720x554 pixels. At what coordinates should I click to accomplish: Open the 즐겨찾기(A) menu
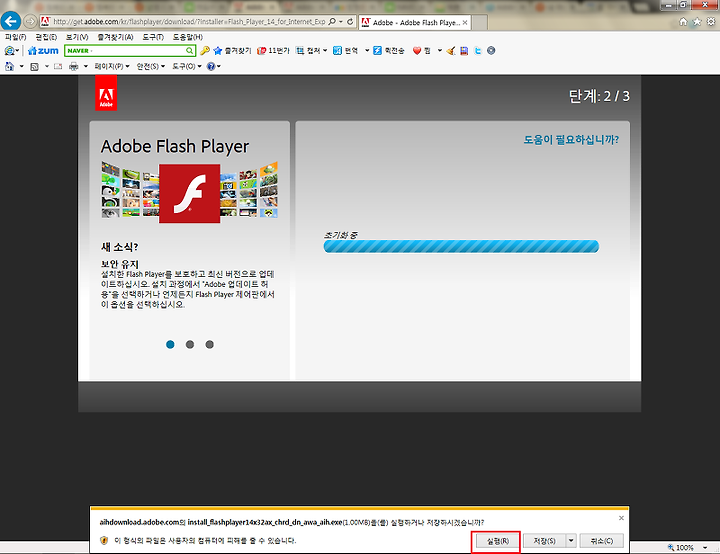pyautogui.click(x=115, y=37)
